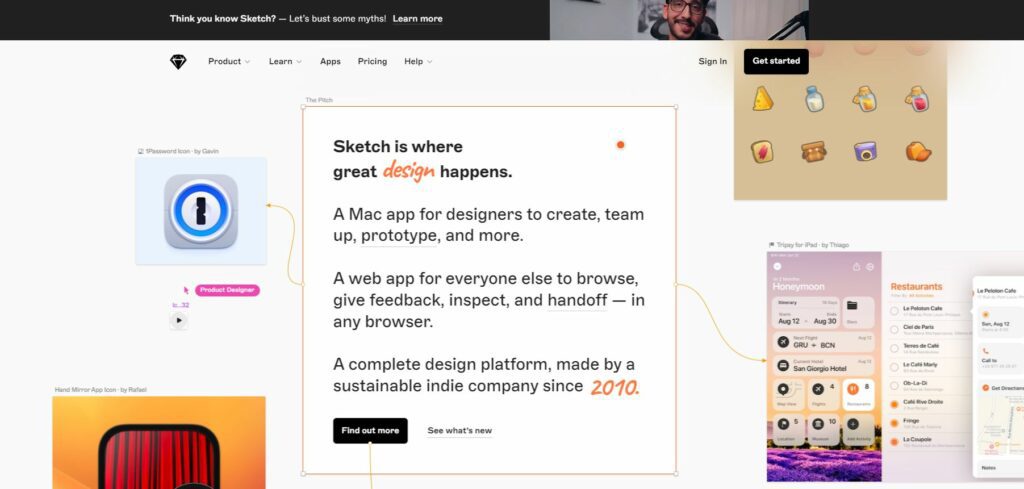
Task: Click the Sketch diamond logo
Action: click(x=178, y=61)
